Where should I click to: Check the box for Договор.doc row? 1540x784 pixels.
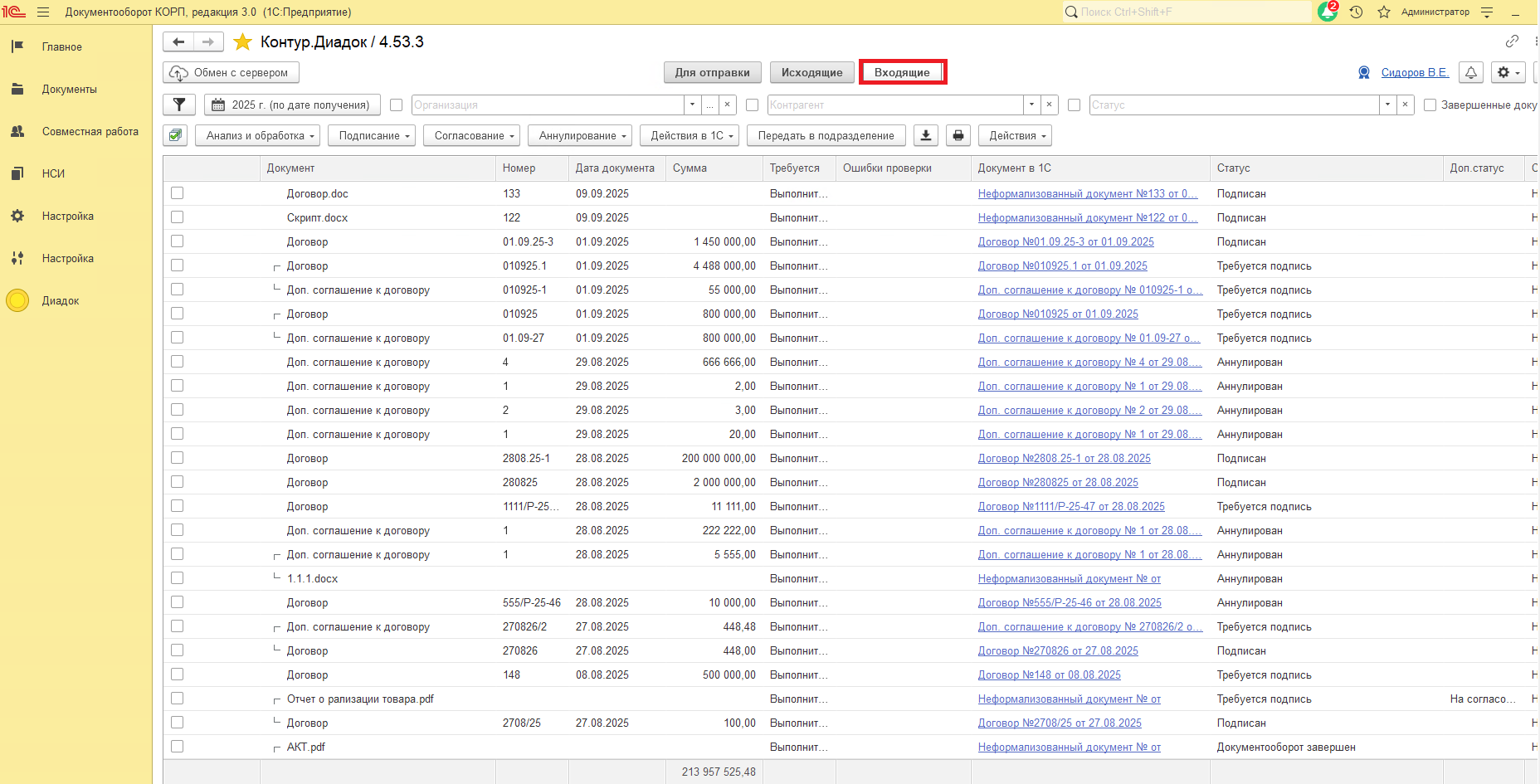[x=177, y=193]
